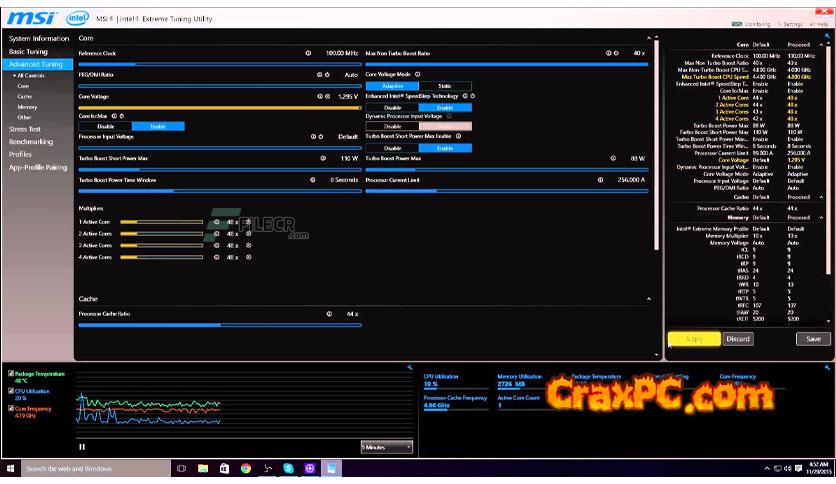Apply the proposed settings
Image resolution: width=836 pixels, height=484 pixels.
point(694,339)
